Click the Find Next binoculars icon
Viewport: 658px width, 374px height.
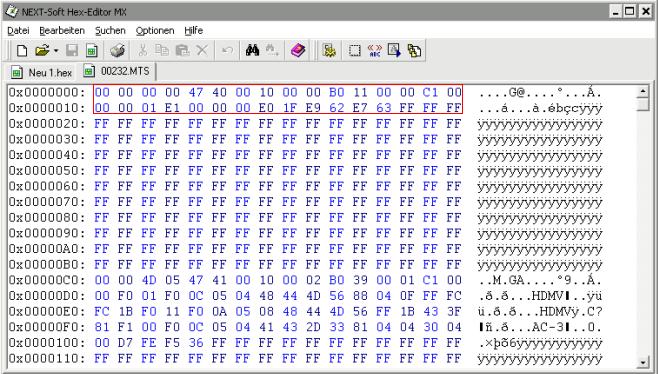pos(272,51)
